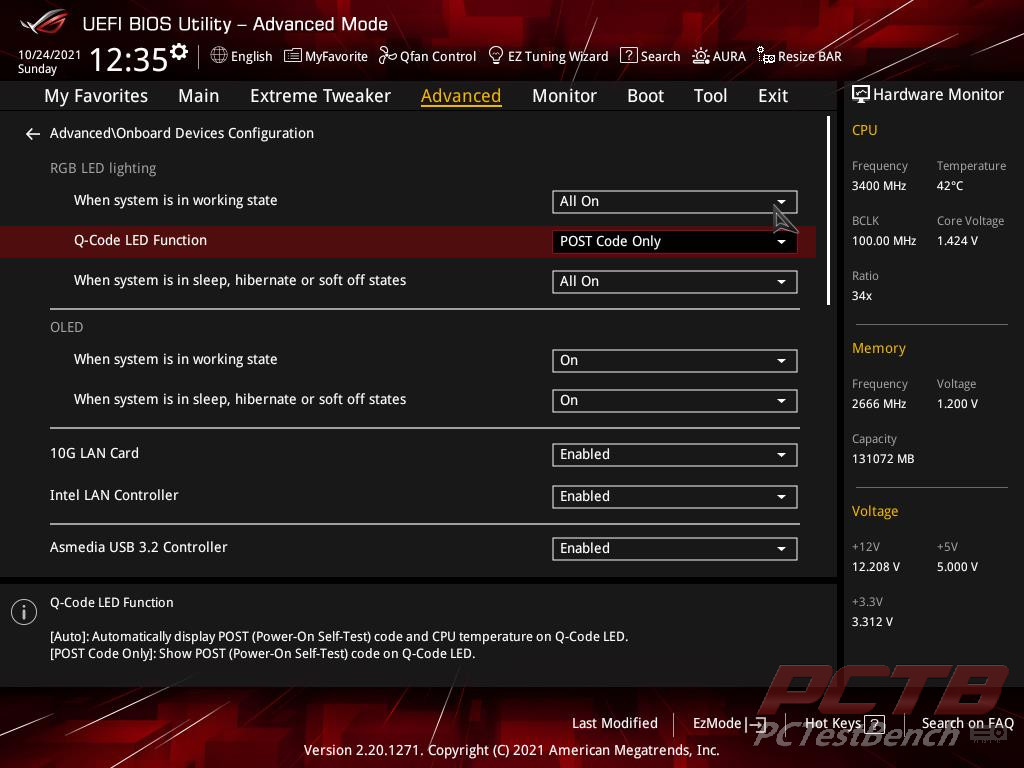The image size is (1024, 768).
Task: Open the Tool tab
Action: click(x=710, y=96)
